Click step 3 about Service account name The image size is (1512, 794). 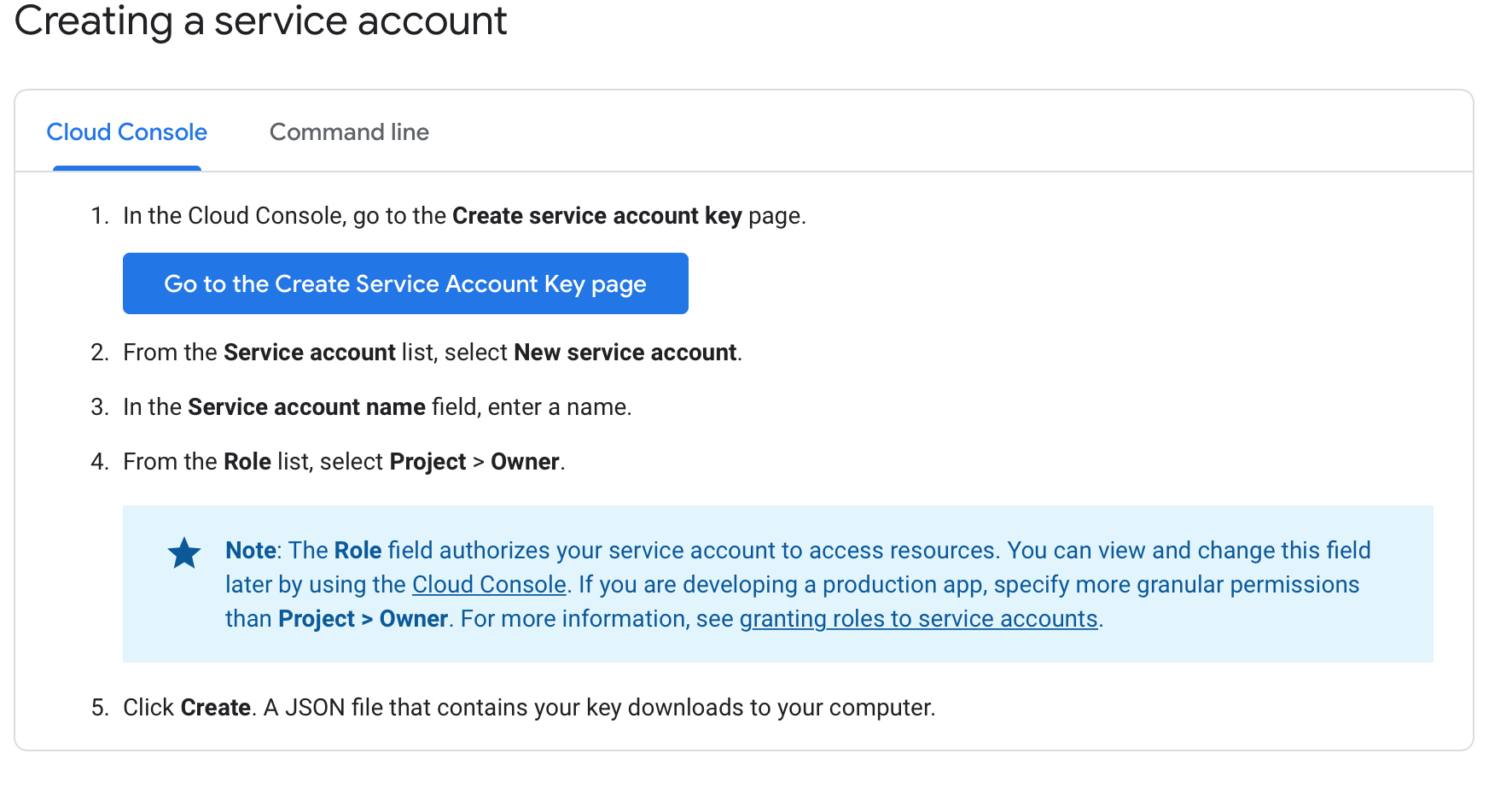(377, 406)
